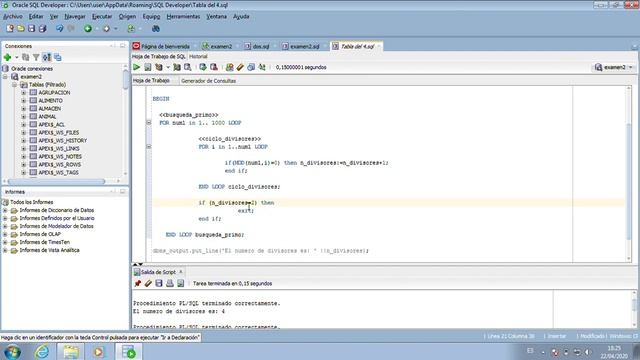Click the green Back navigation arrow icon
640x360 pixels.
pos(88,29)
